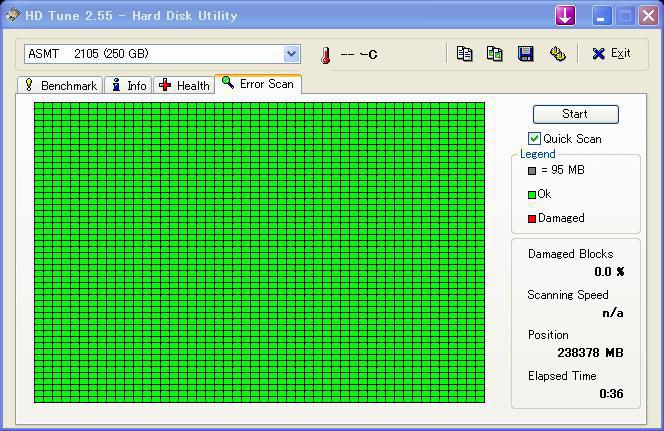Click the 'Elapsed Time' label

pyautogui.click(x=562, y=376)
